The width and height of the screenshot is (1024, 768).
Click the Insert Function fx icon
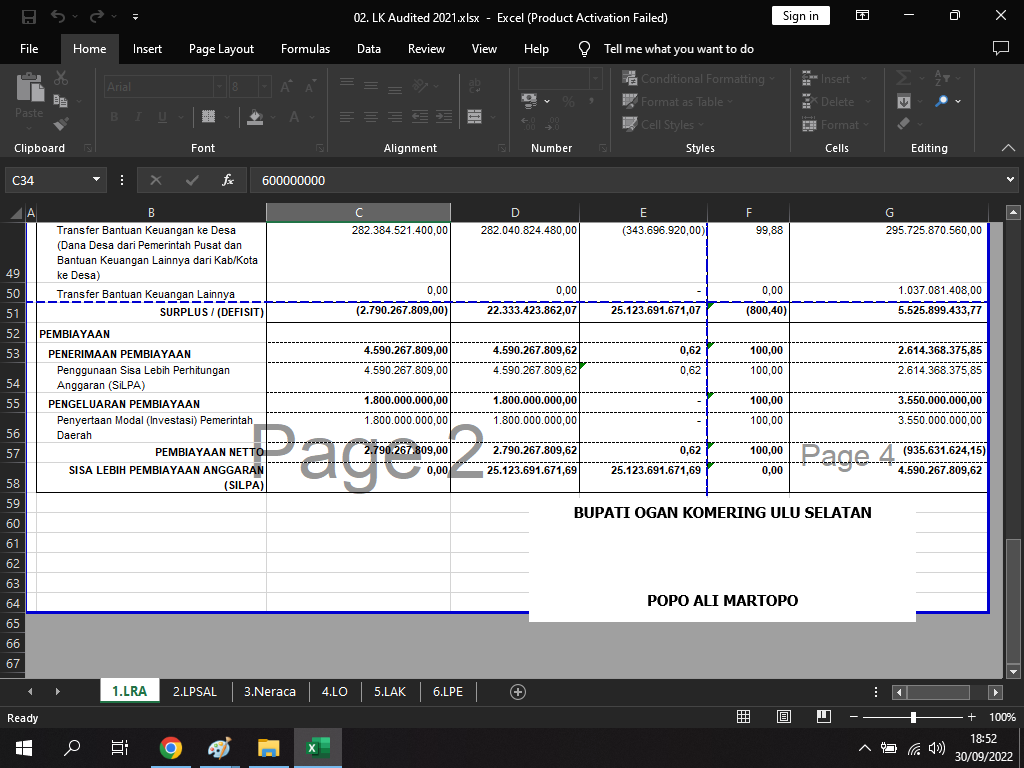tap(228, 180)
